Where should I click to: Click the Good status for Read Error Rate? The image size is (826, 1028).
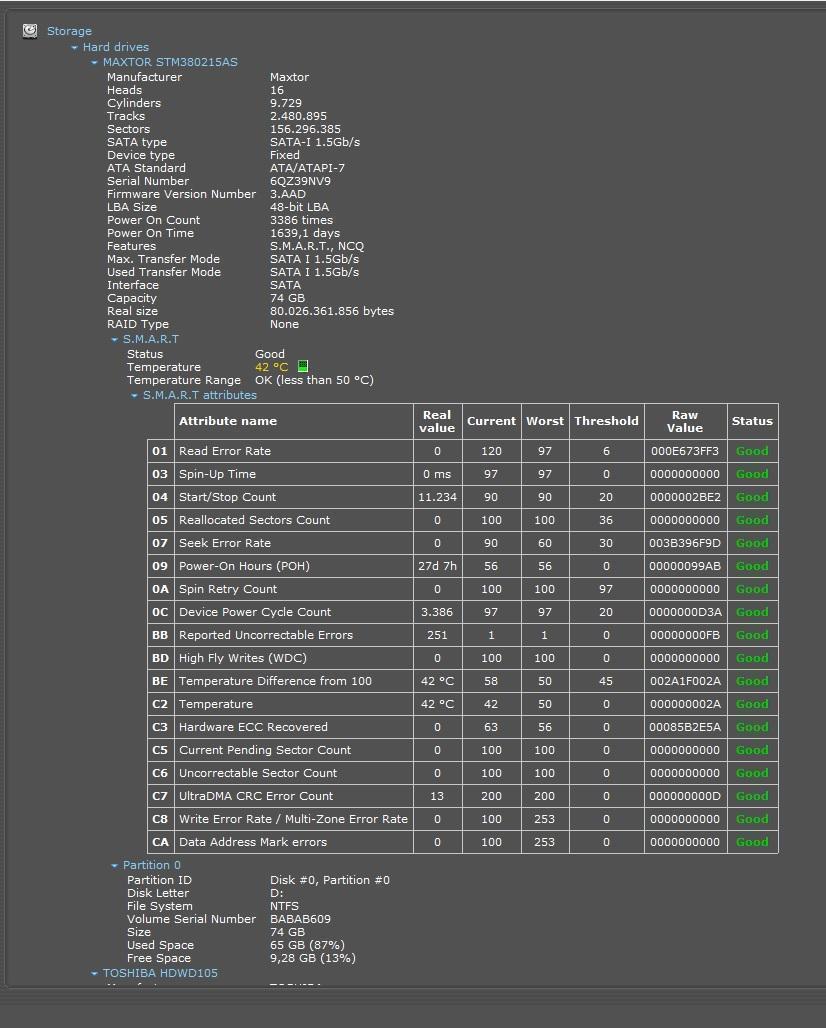tap(752, 451)
